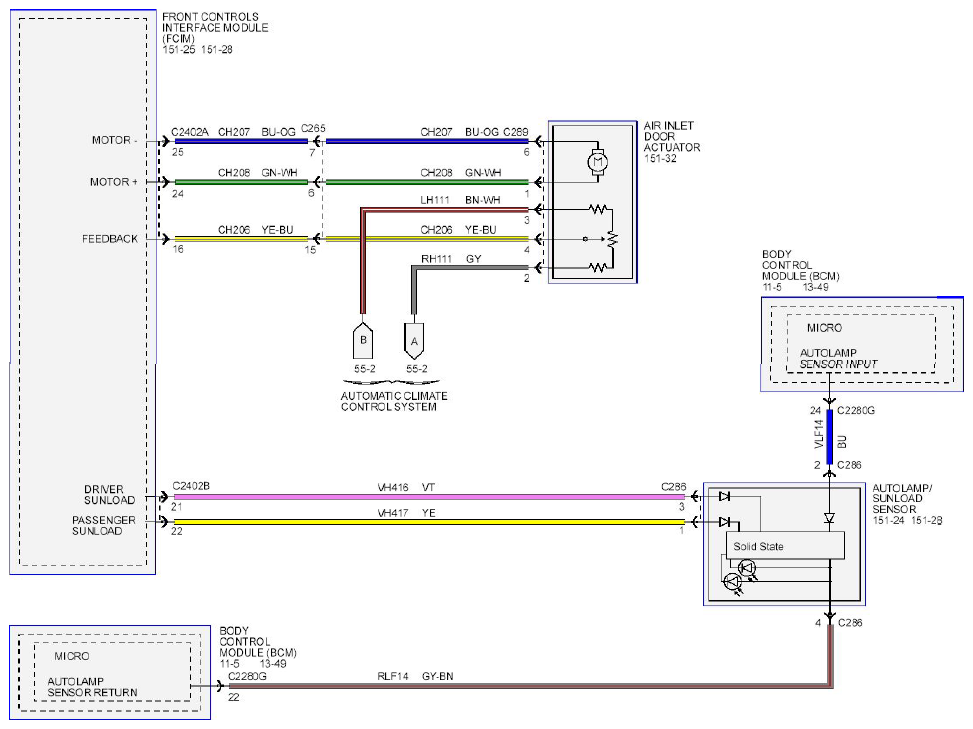Viewport: 973px width, 729px height.
Task: Click the AIR INLET DOOR ACTUATOR title
Action: [671, 136]
